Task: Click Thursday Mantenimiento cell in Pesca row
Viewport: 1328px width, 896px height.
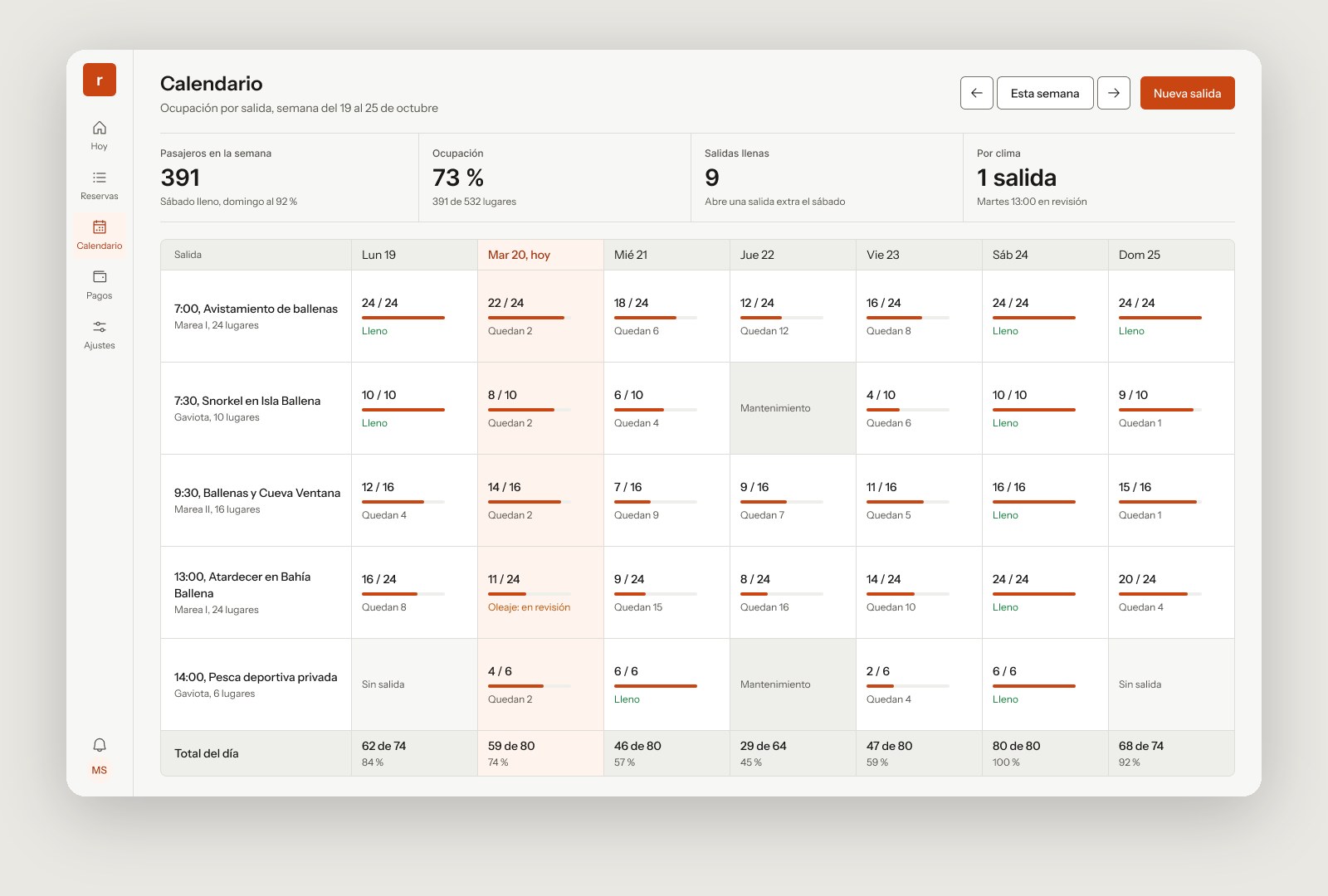Action: point(793,684)
